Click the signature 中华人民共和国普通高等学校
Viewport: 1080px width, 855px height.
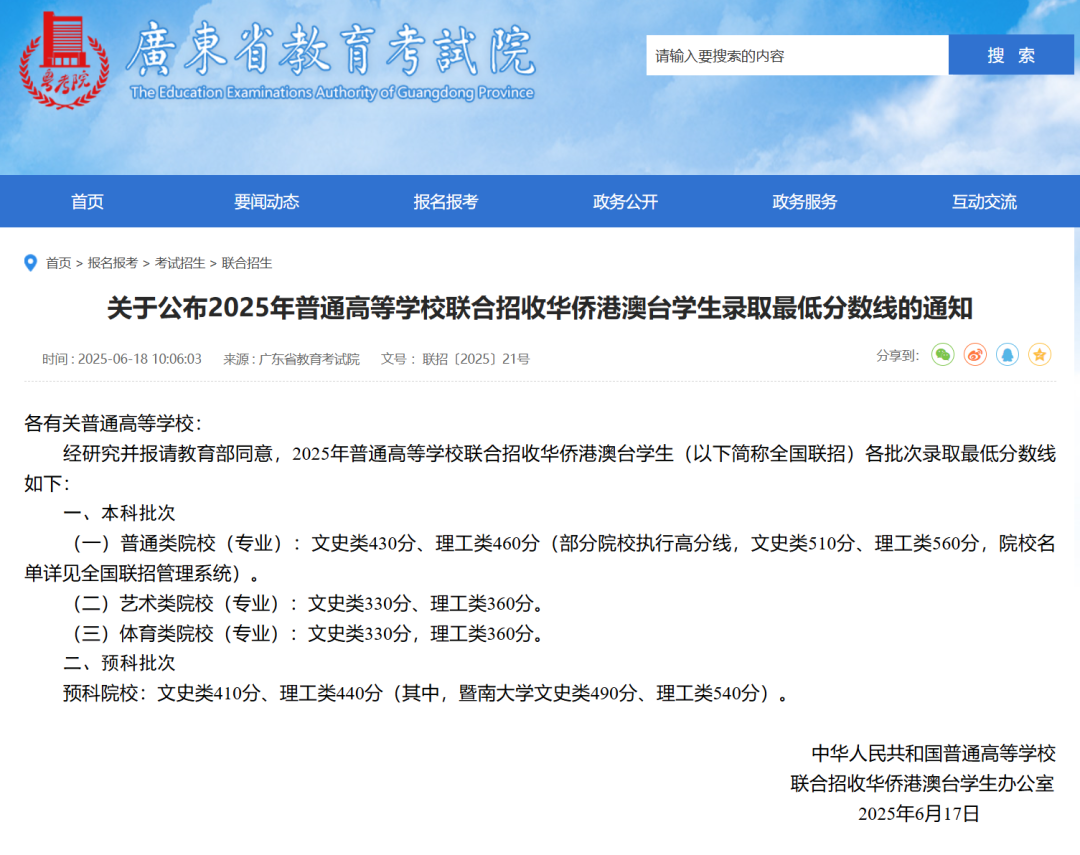[933, 754]
